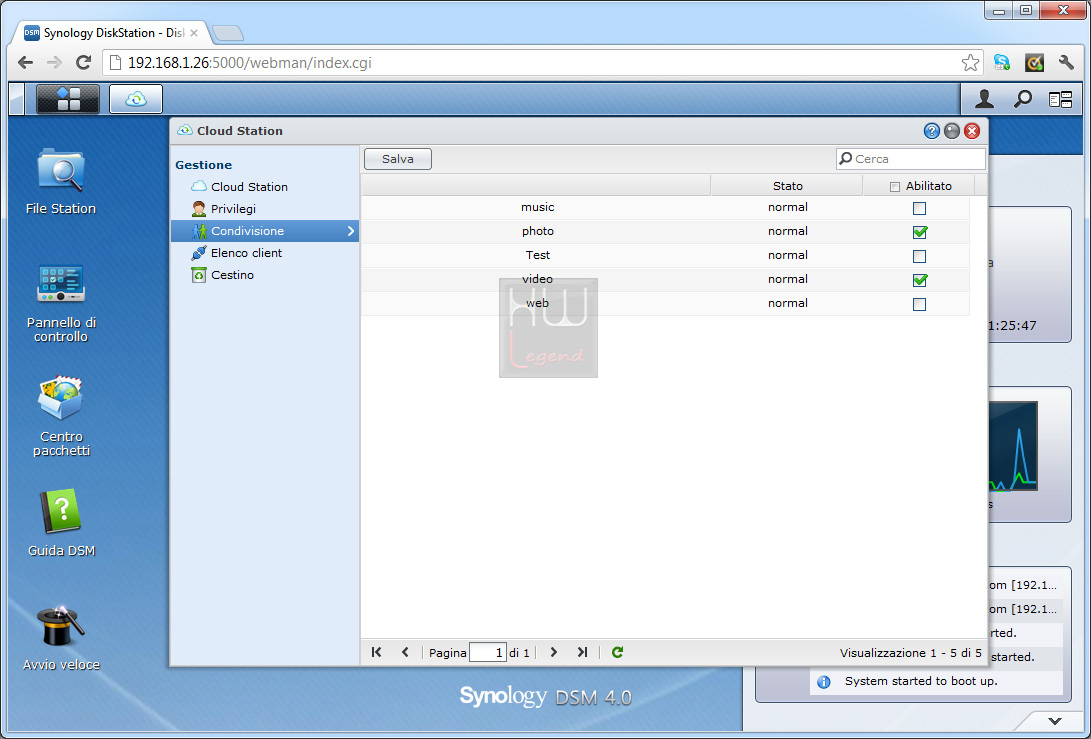
Task: Close Synology DiskStation browser tab
Action: tap(194, 33)
